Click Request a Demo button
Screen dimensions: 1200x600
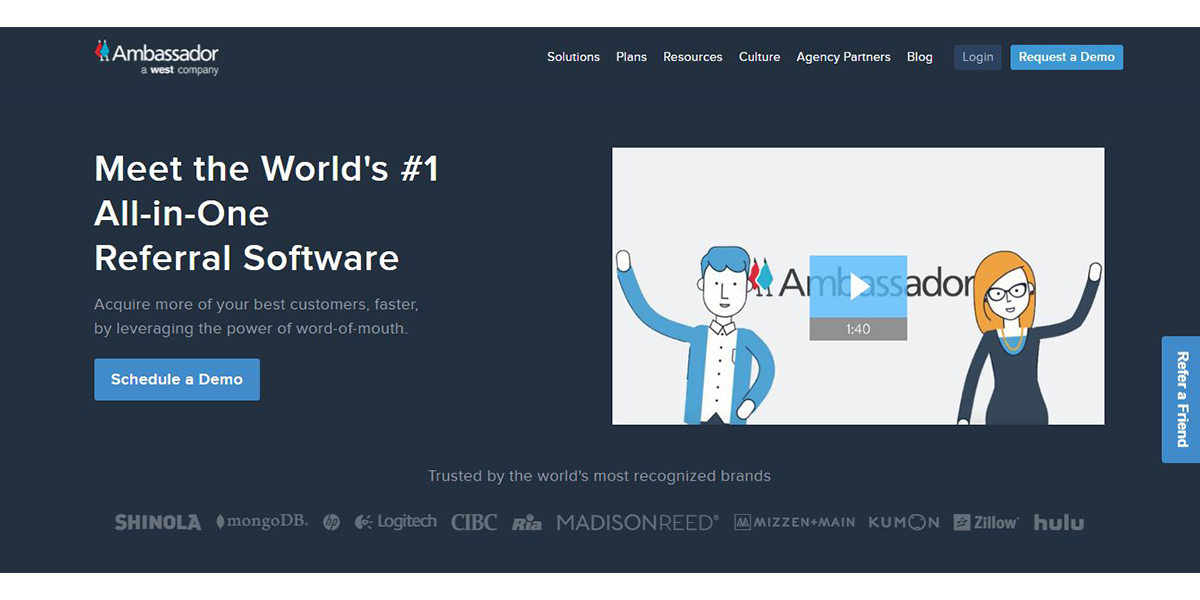(1067, 57)
